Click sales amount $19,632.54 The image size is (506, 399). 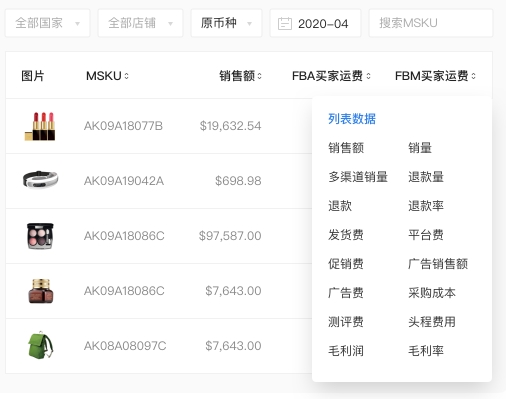[x=230, y=126]
